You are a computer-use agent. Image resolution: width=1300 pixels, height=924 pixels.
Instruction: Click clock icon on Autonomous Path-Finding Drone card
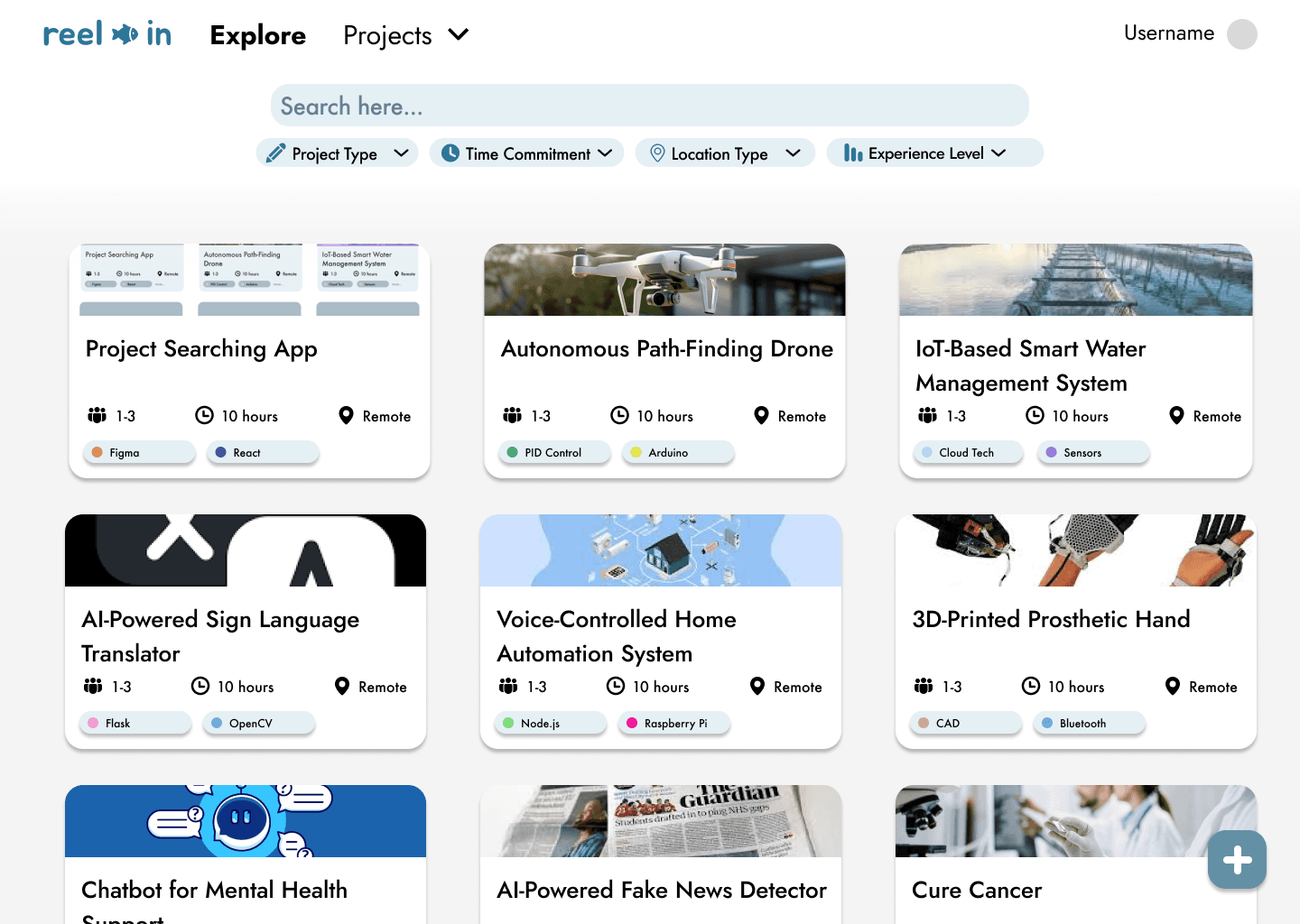click(619, 415)
